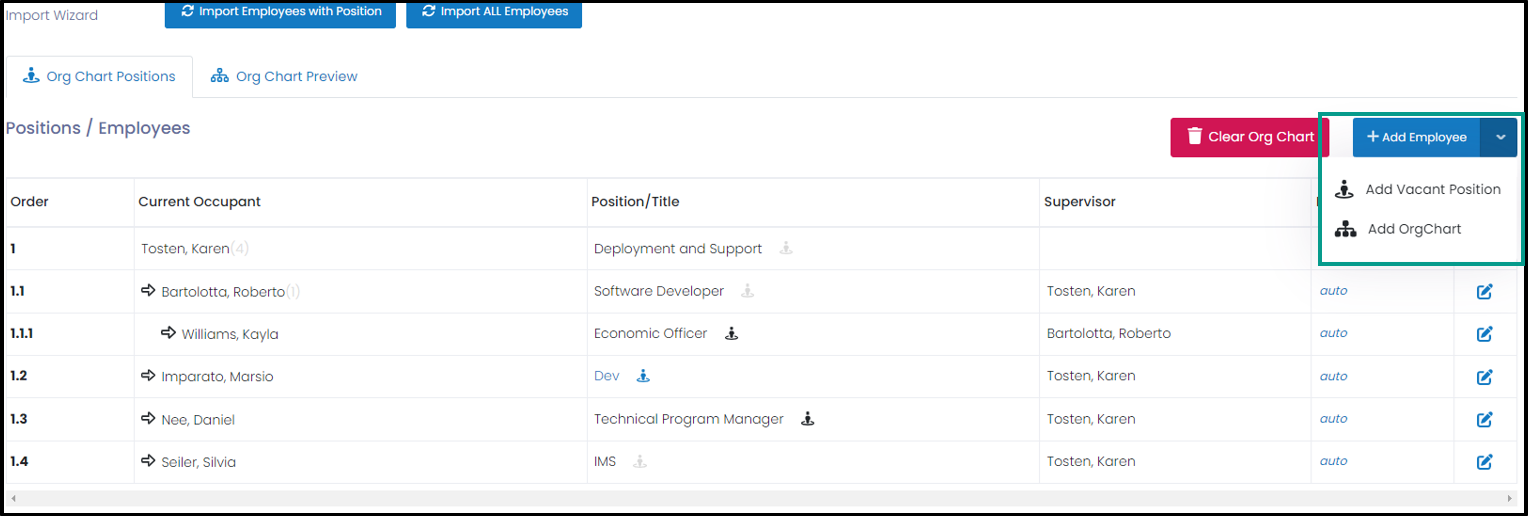Click Import Employees with Position button
The width and height of the screenshot is (1528, 516).
click(280, 12)
